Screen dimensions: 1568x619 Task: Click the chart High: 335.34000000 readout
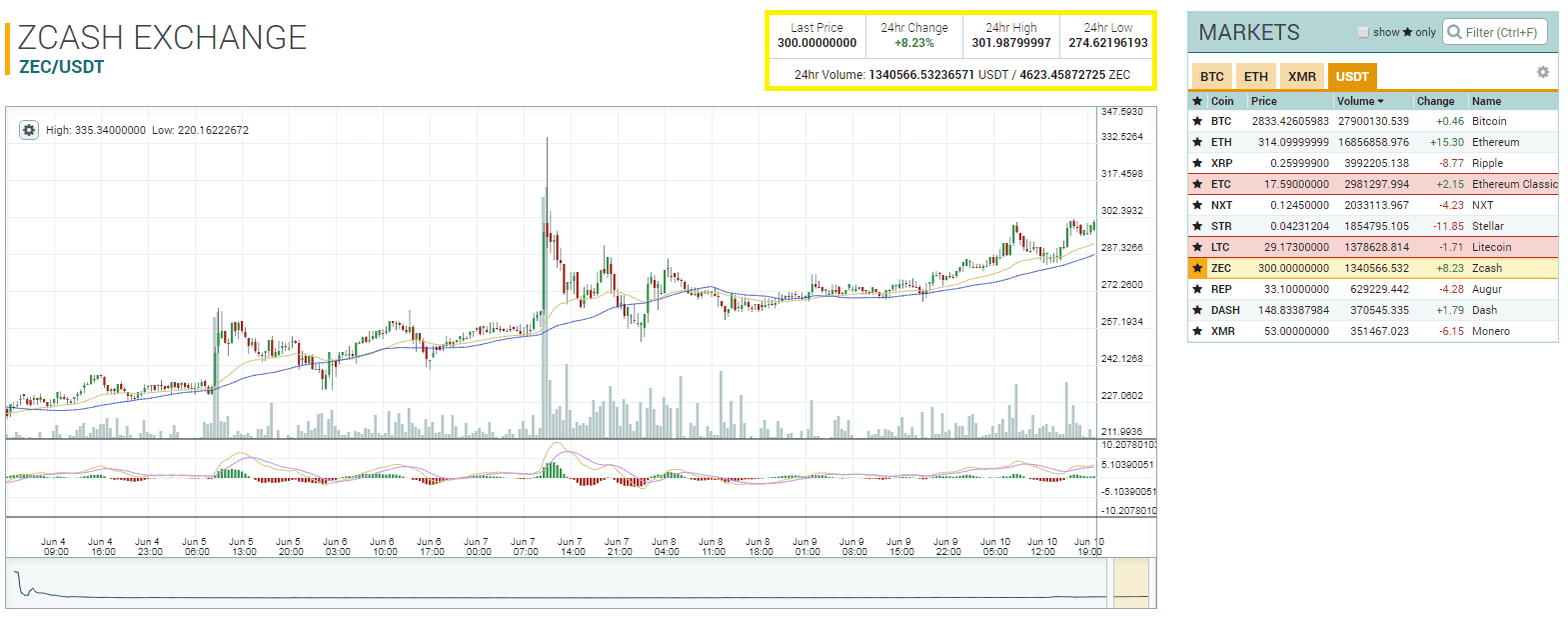coord(96,130)
